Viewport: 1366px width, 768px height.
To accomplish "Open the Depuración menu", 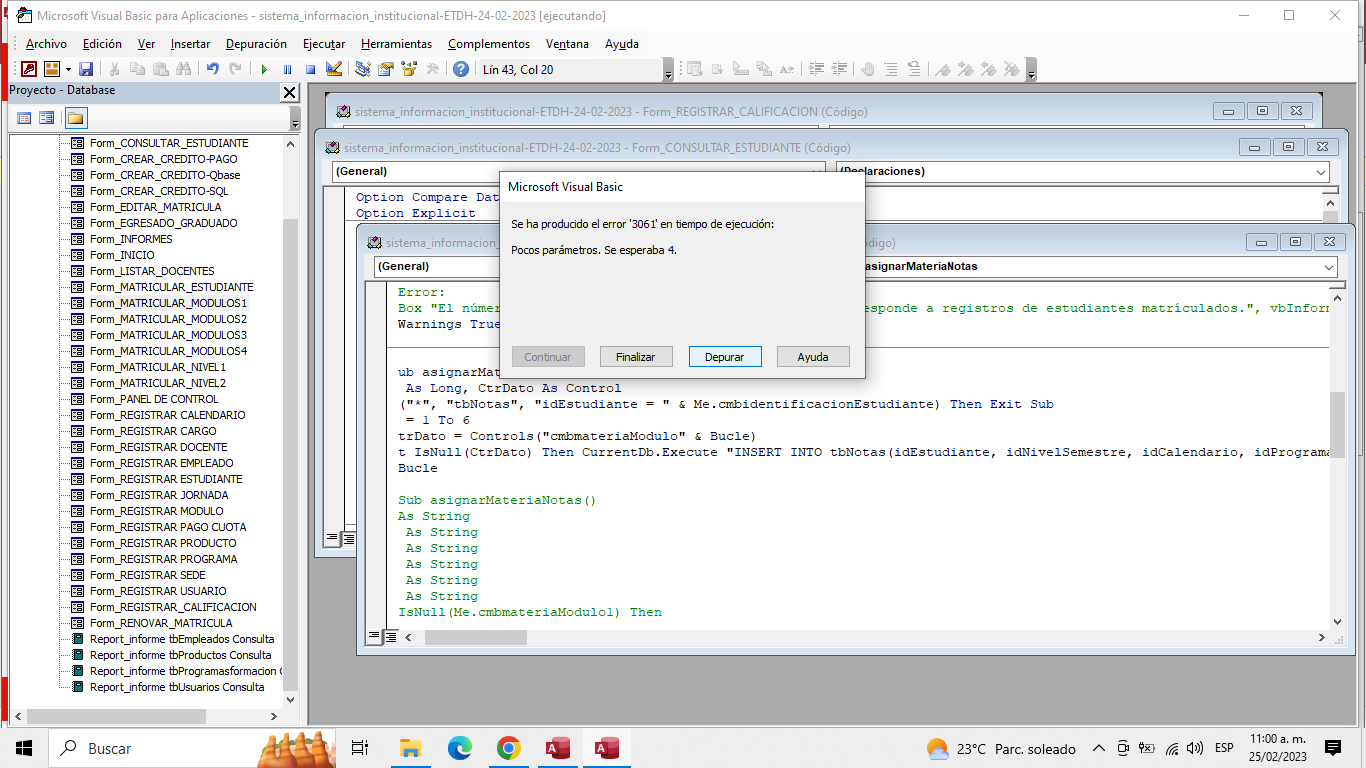I will [256, 44].
